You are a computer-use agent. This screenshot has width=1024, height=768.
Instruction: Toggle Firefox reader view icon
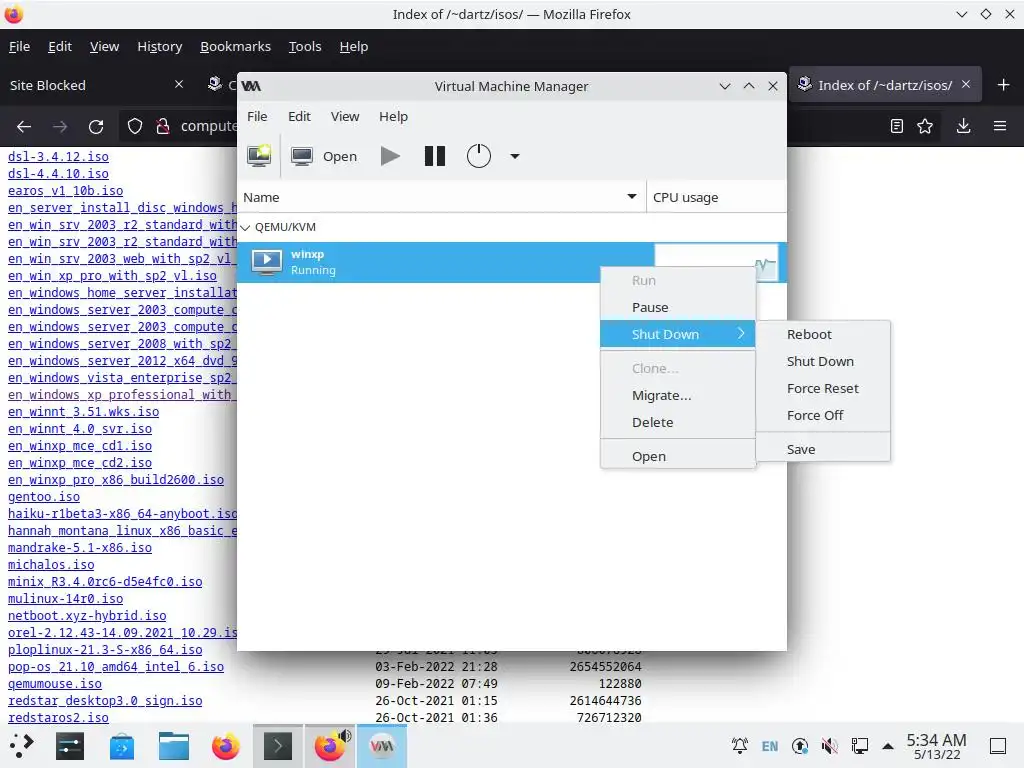coord(897,126)
